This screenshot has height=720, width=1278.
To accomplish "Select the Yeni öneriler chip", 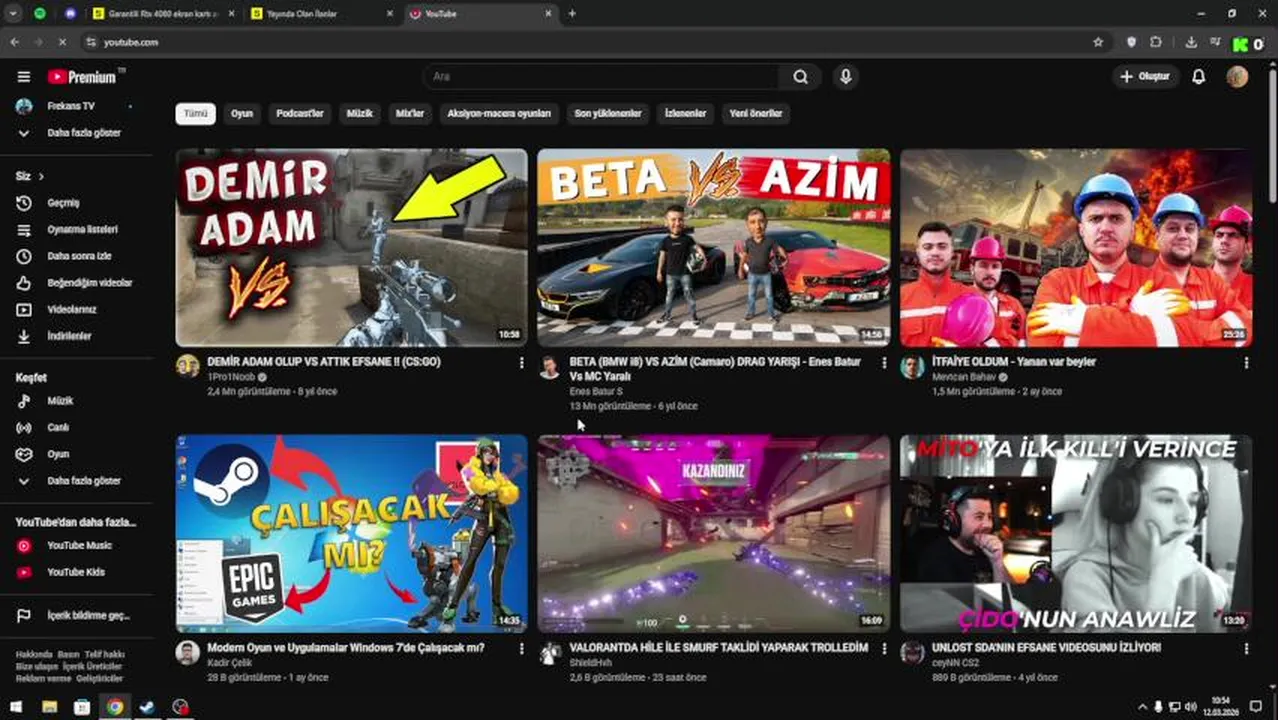I will coord(756,113).
